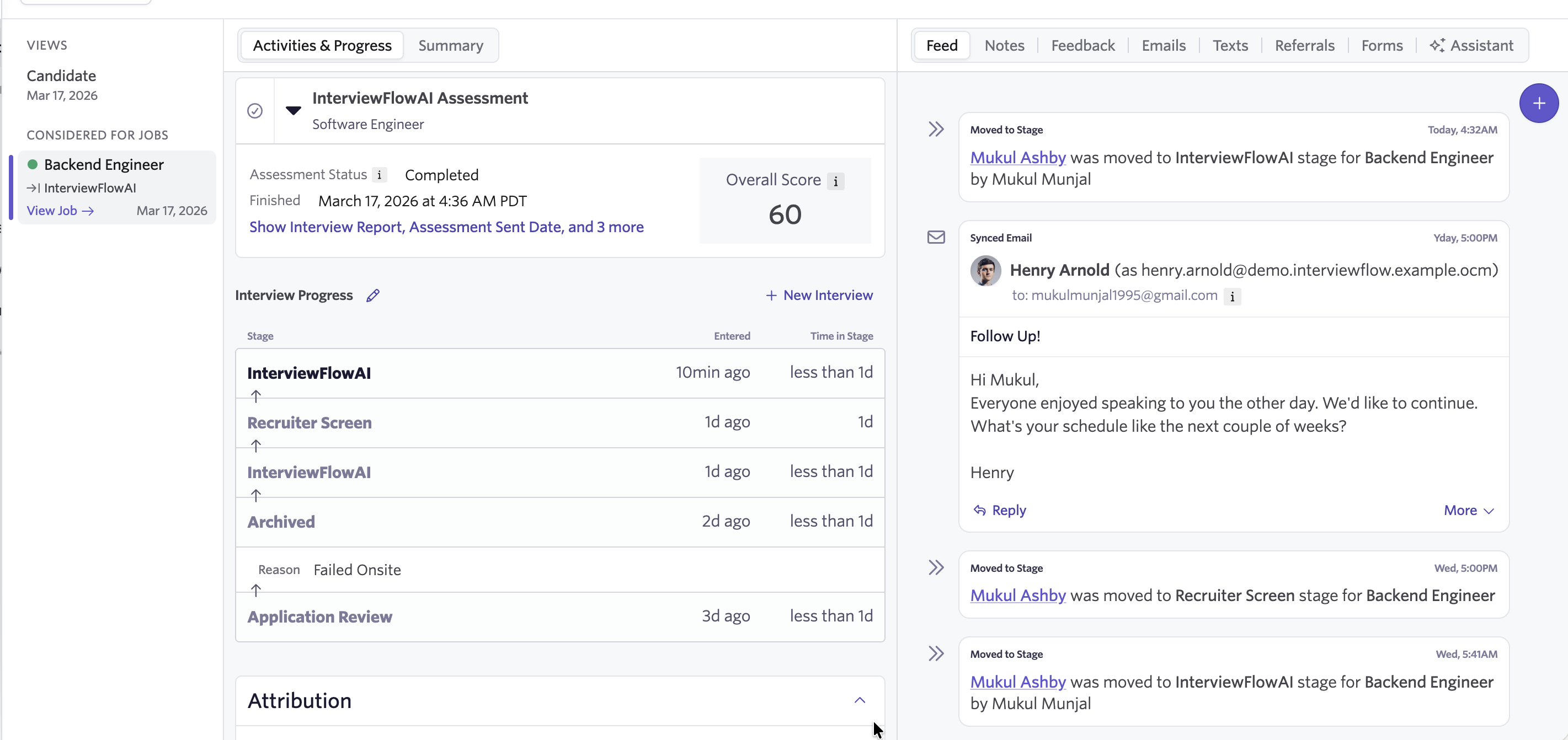The height and width of the screenshot is (740, 1568).
Task: Click the Overall Score info icon
Action: [x=835, y=181]
